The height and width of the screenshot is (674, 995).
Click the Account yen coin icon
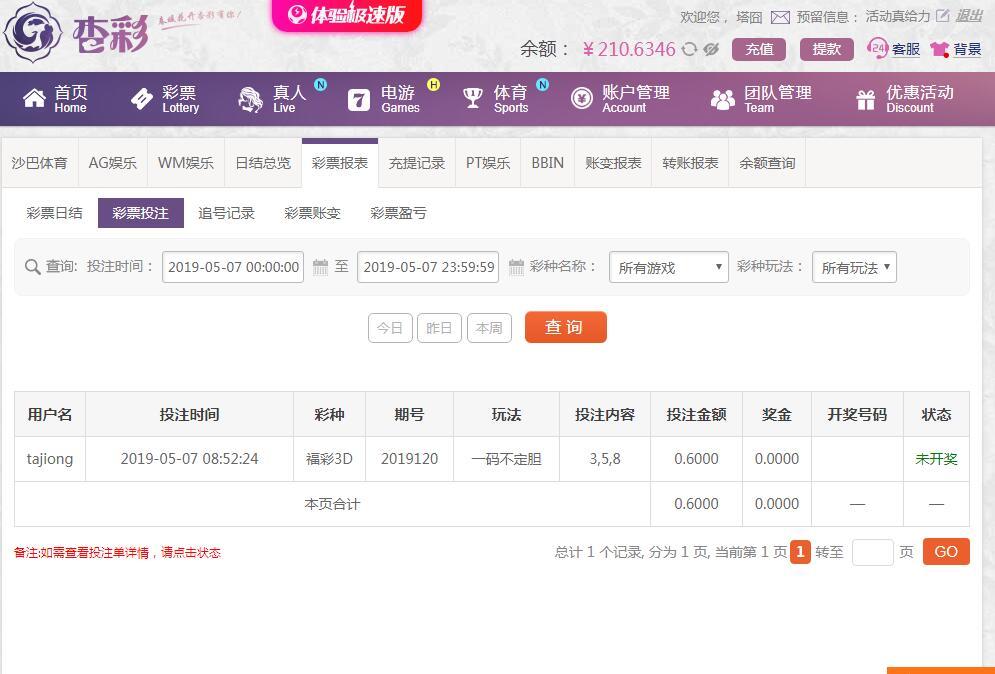pos(582,98)
